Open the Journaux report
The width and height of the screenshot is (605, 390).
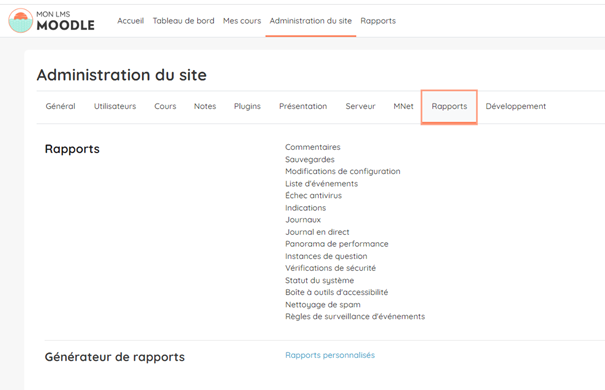[303, 220]
